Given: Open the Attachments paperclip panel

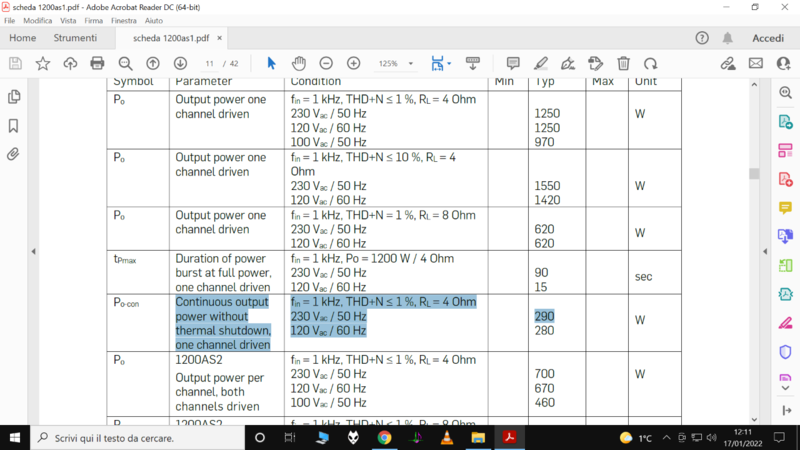Looking at the screenshot, I should pos(14,154).
